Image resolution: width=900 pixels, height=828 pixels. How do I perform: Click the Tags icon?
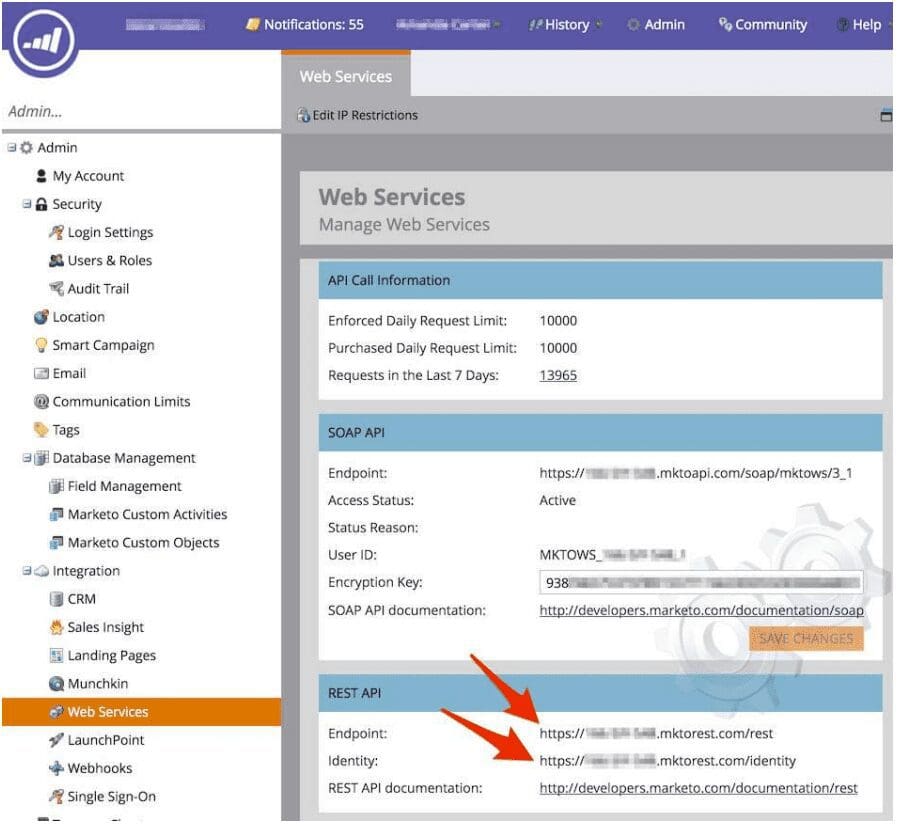tap(41, 430)
